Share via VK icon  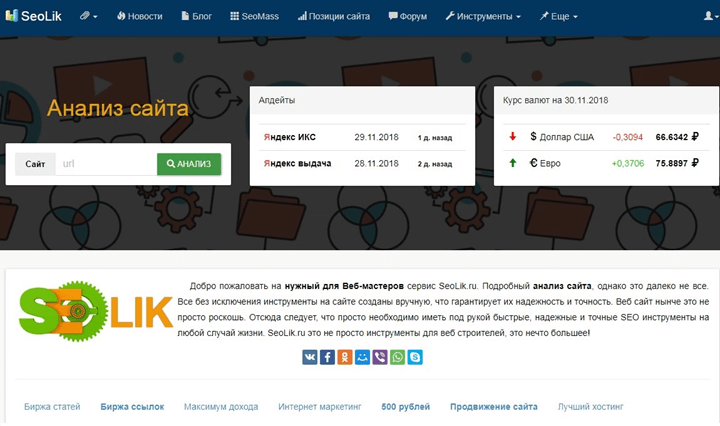pos(310,357)
